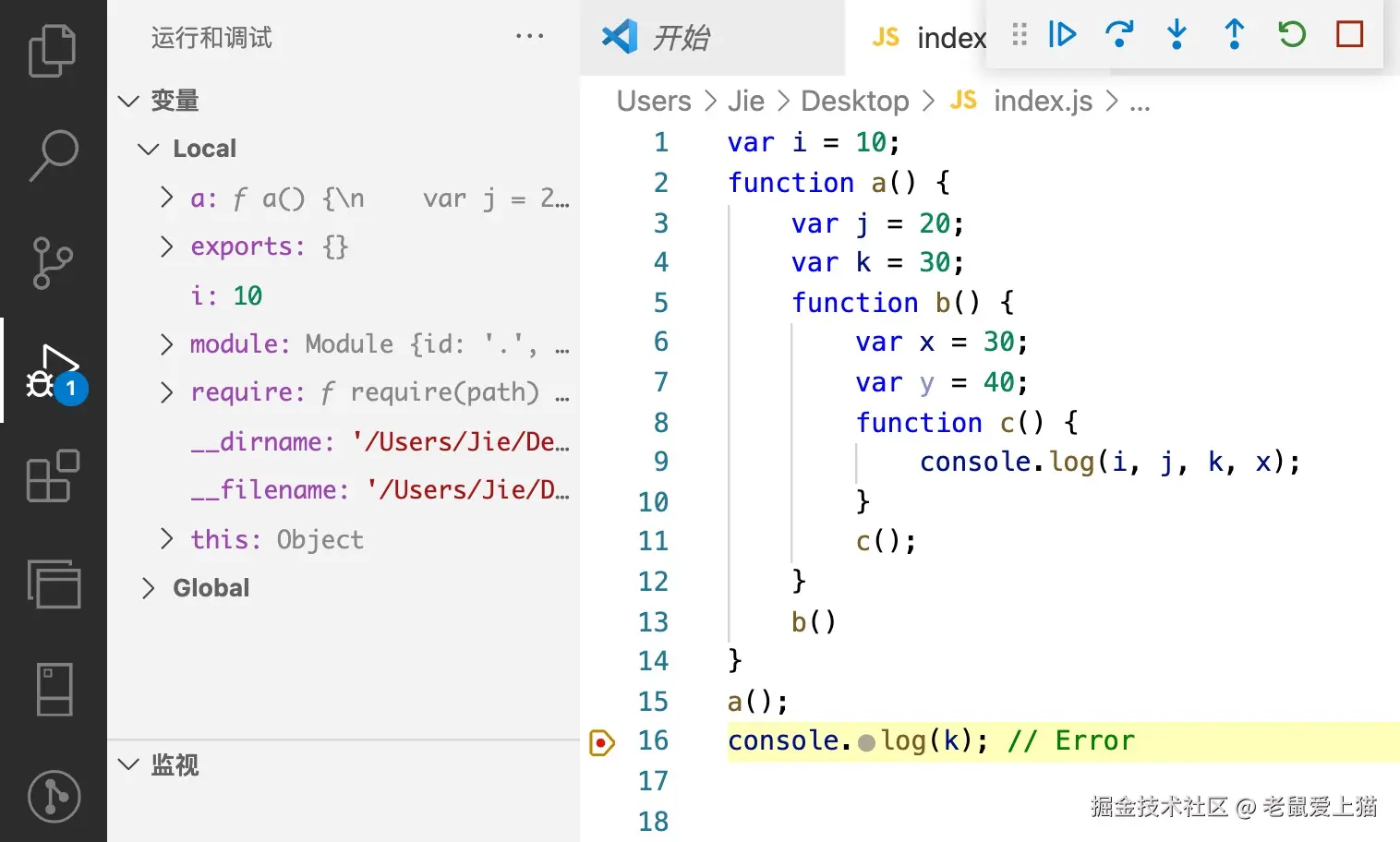Image resolution: width=1400 pixels, height=842 pixels.
Task: Open the stacked windows activity bar icon
Action: (x=54, y=583)
